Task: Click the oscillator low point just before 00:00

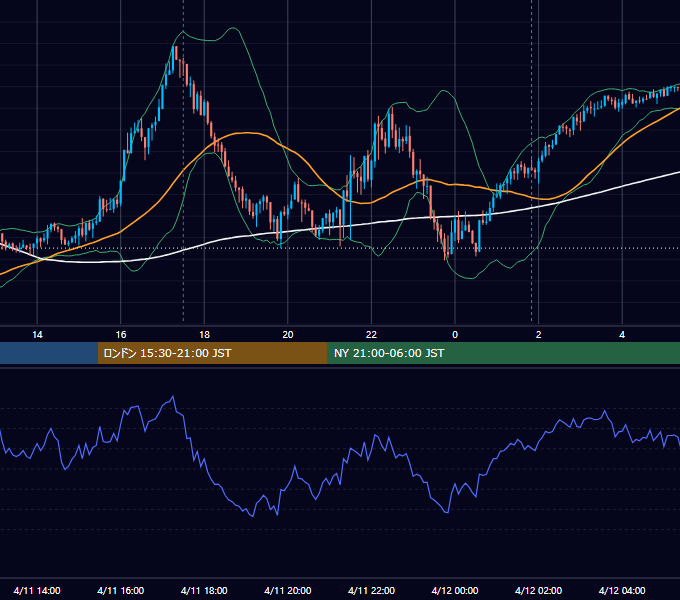Action: [x=447, y=512]
